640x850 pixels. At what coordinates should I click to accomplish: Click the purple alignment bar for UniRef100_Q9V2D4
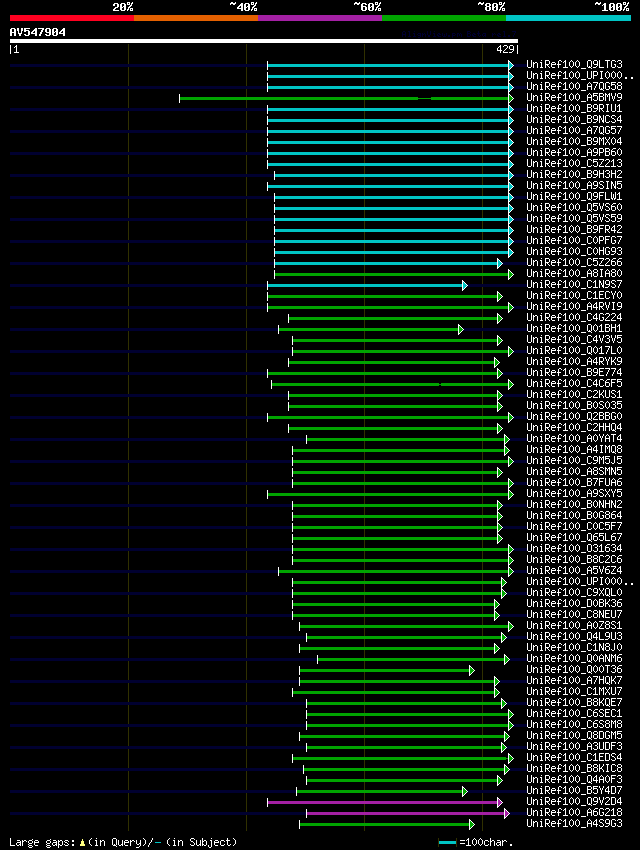click(x=385, y=802)
